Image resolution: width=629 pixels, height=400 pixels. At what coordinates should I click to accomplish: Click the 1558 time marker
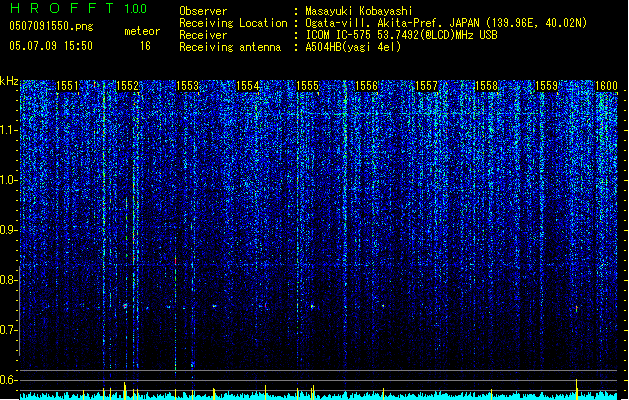coord(486,86)
